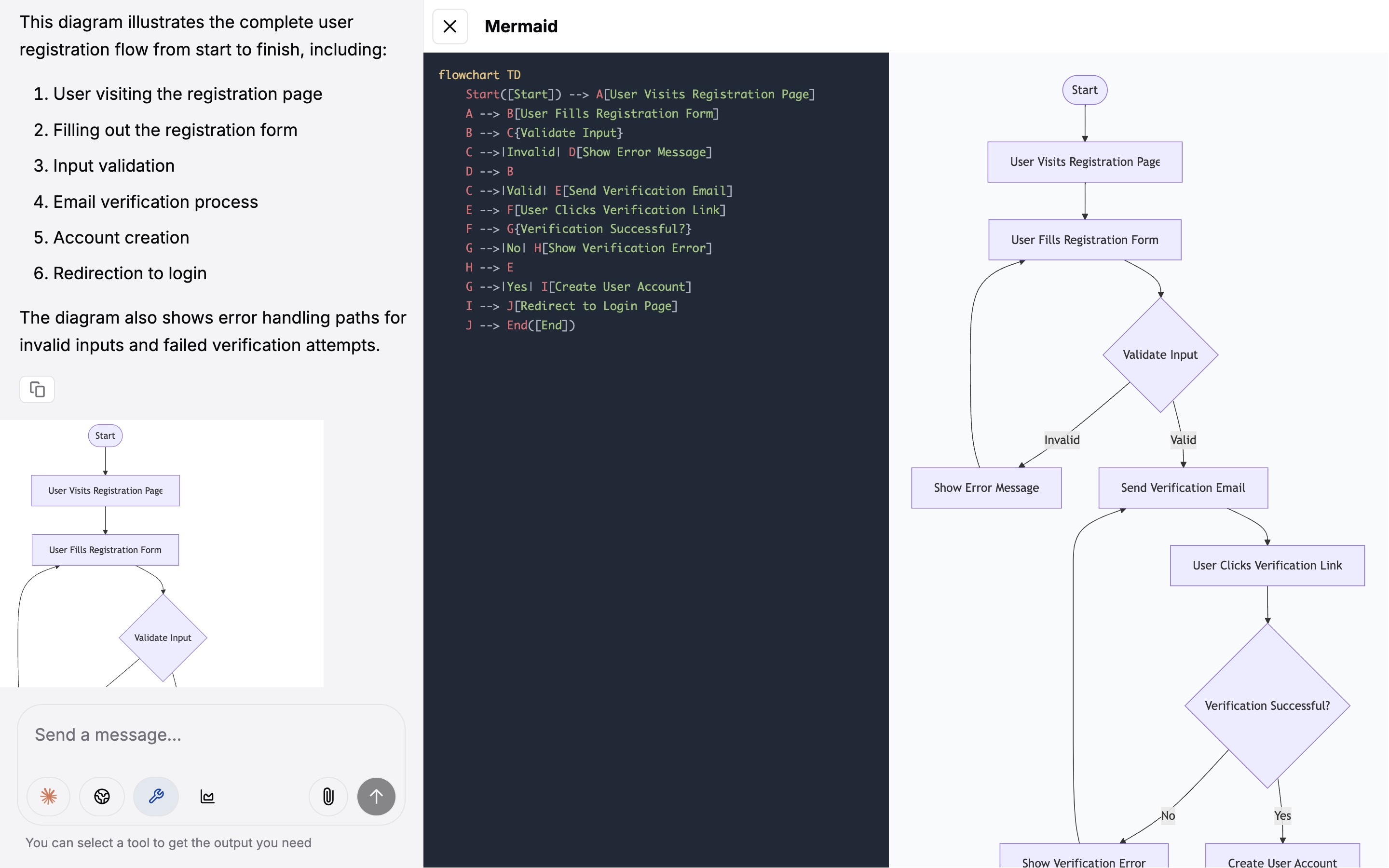Click the Validate Input diamond in large diagram

click(x=1160, y=355)
